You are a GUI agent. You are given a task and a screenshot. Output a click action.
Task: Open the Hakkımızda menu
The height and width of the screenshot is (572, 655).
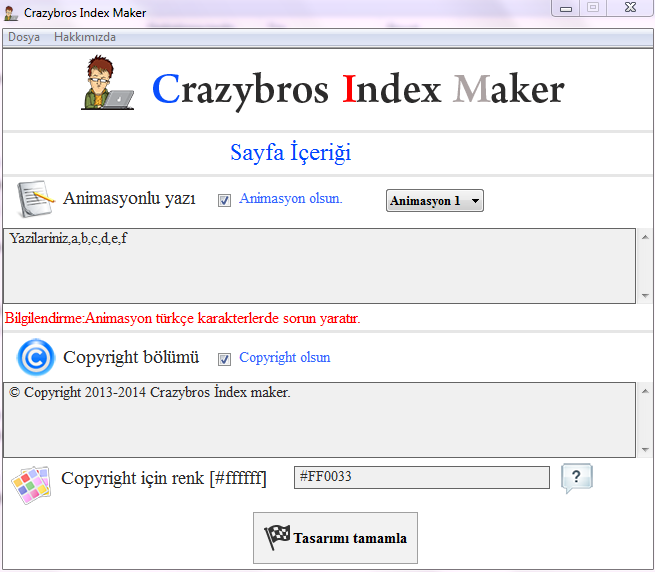point(85,37)
